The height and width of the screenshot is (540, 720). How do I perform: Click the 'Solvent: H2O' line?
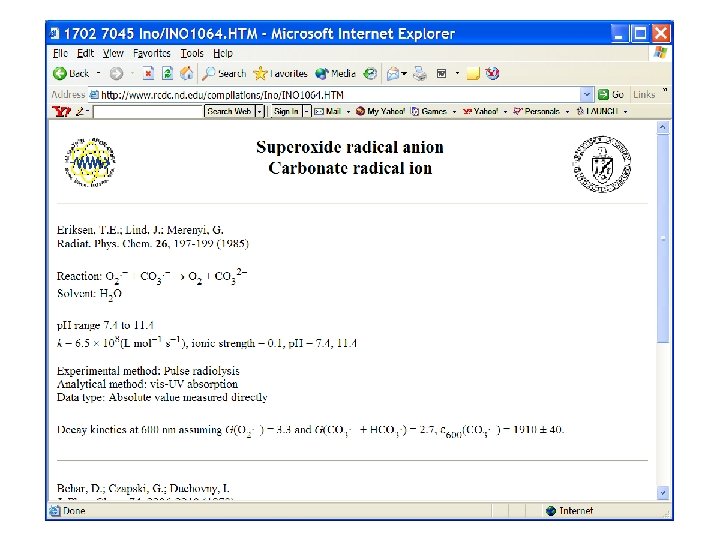(89, 294)
